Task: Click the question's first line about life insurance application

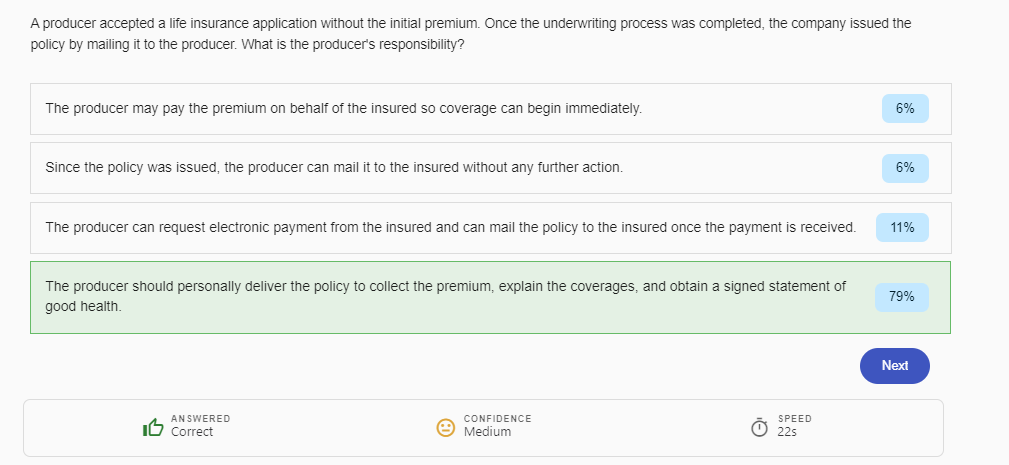Action: tap(470, 22)
